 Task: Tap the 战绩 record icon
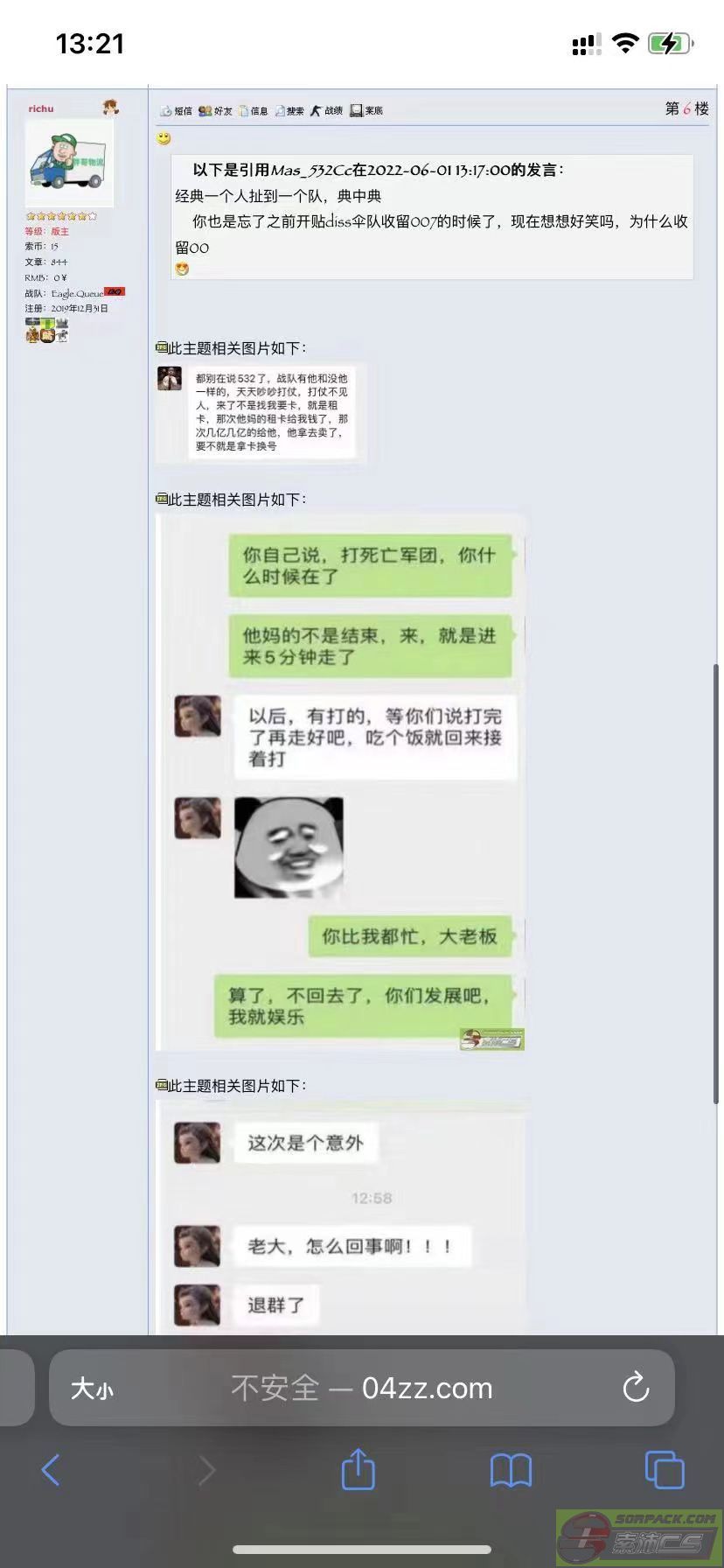tap(326, 111)
